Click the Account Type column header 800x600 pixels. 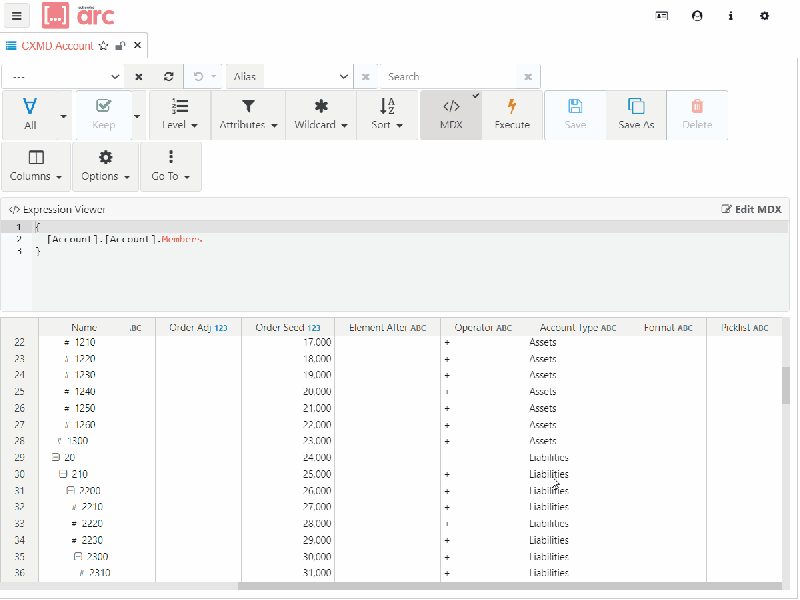coord(578,328)
